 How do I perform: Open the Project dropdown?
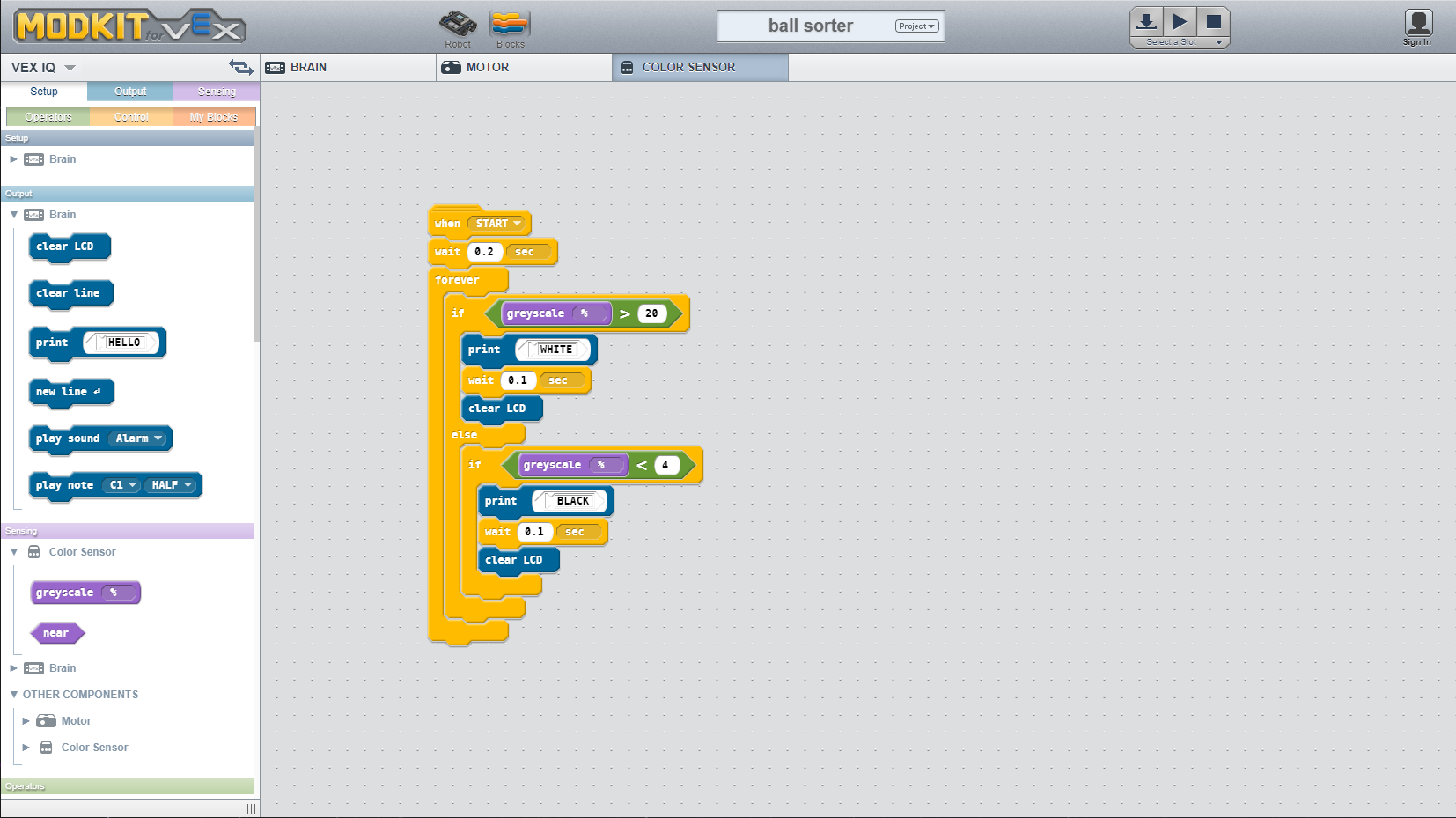click(x=916, y=26)
